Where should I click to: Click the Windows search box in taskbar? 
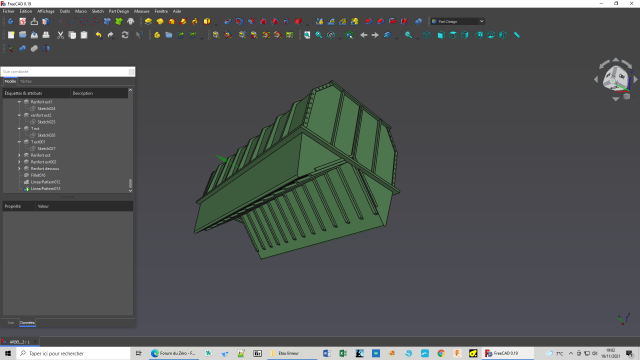point(73,353)
